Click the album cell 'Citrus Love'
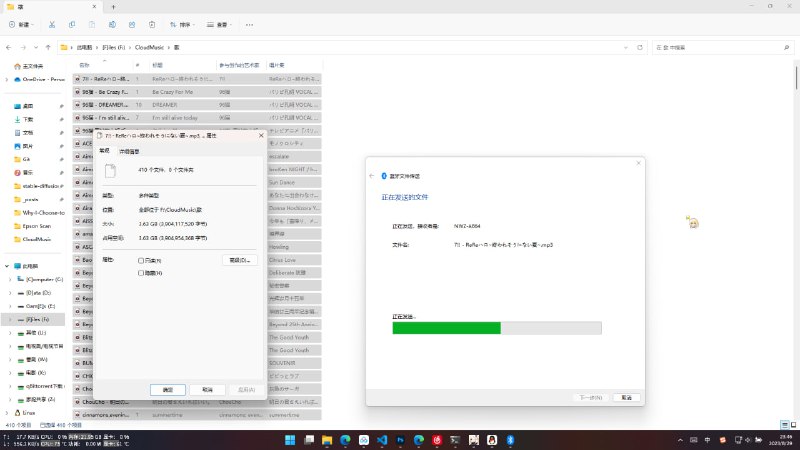 [282, 260]
